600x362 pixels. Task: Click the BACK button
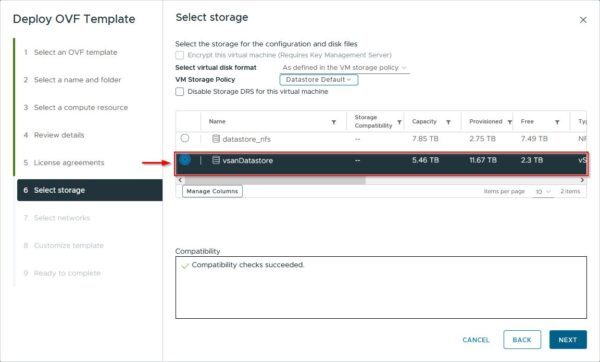(522, 340)
